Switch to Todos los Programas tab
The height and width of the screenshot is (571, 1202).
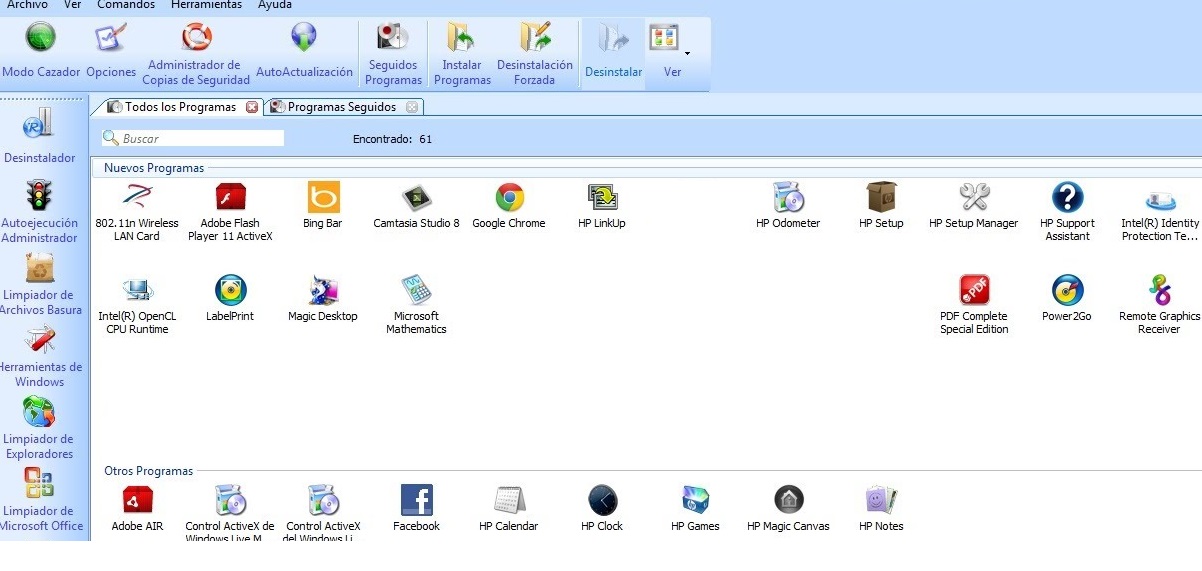[180, 107]
